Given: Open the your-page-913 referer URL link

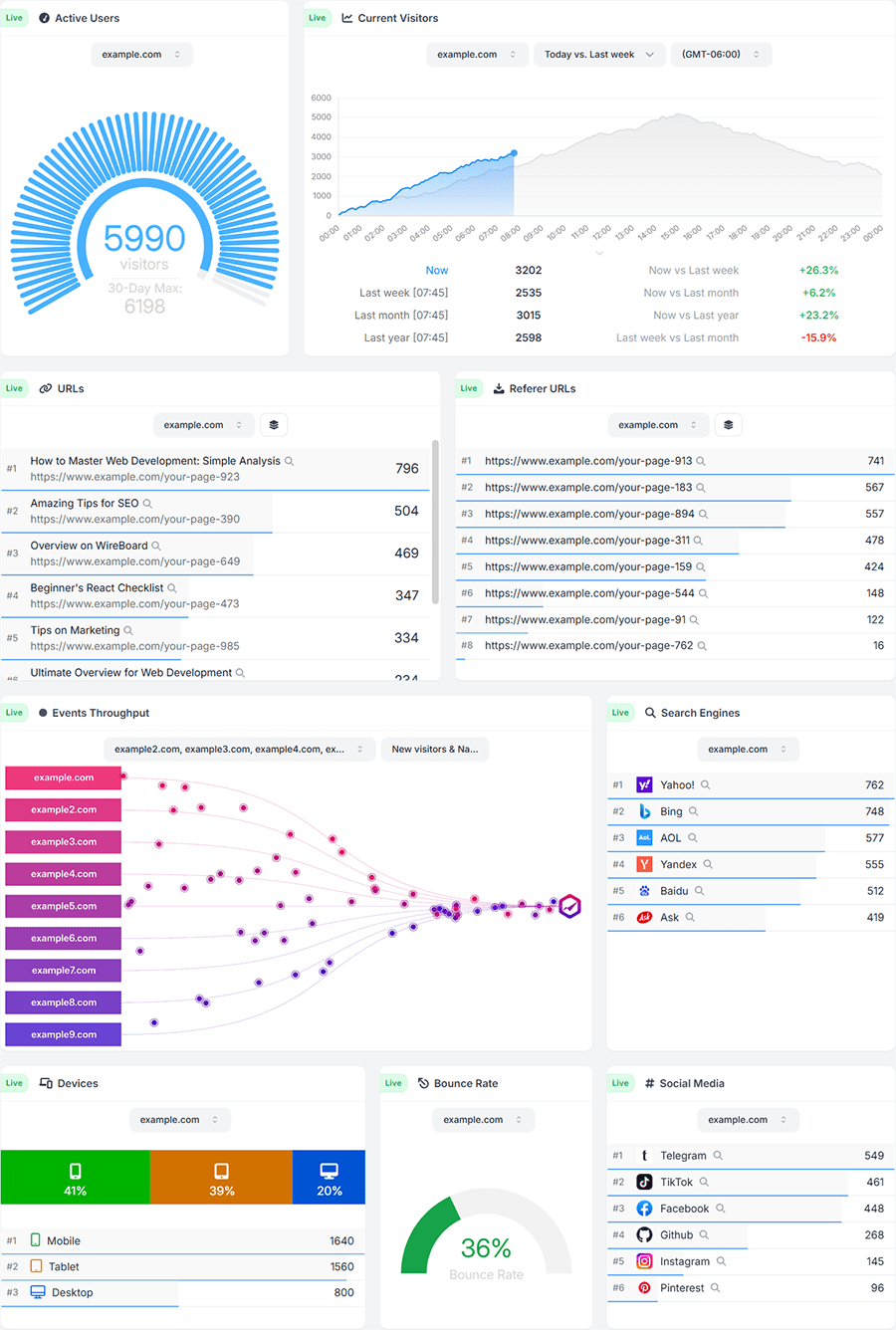Looking at the screenshot, I should [x=587, y=461].
